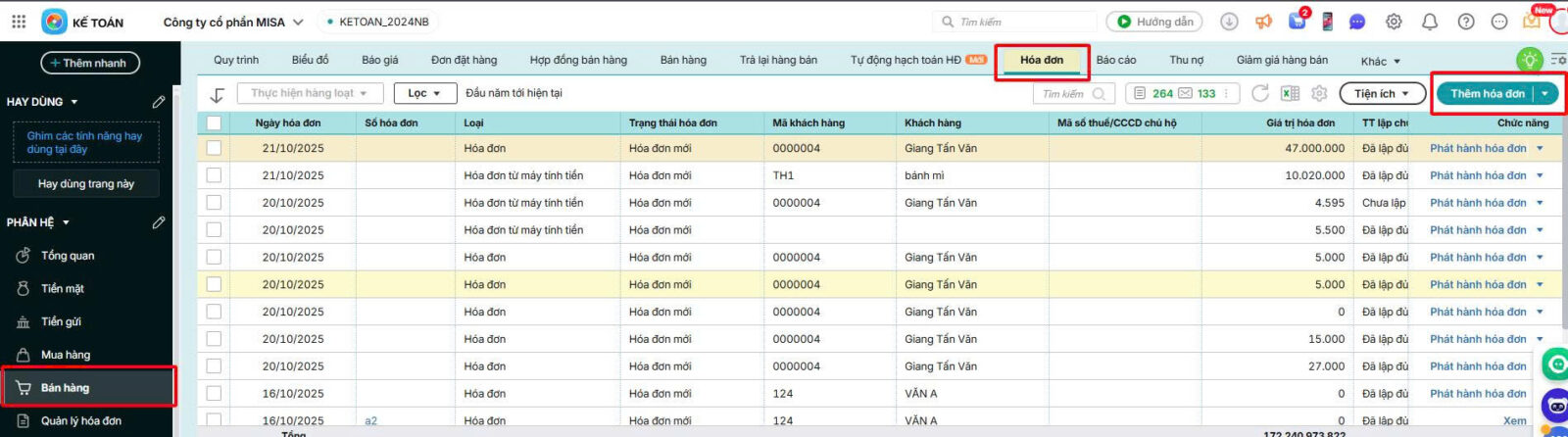Open the help question mark icon
Image resolution: width=1568 pixels, height=437 pixels.
point(1466,22)
